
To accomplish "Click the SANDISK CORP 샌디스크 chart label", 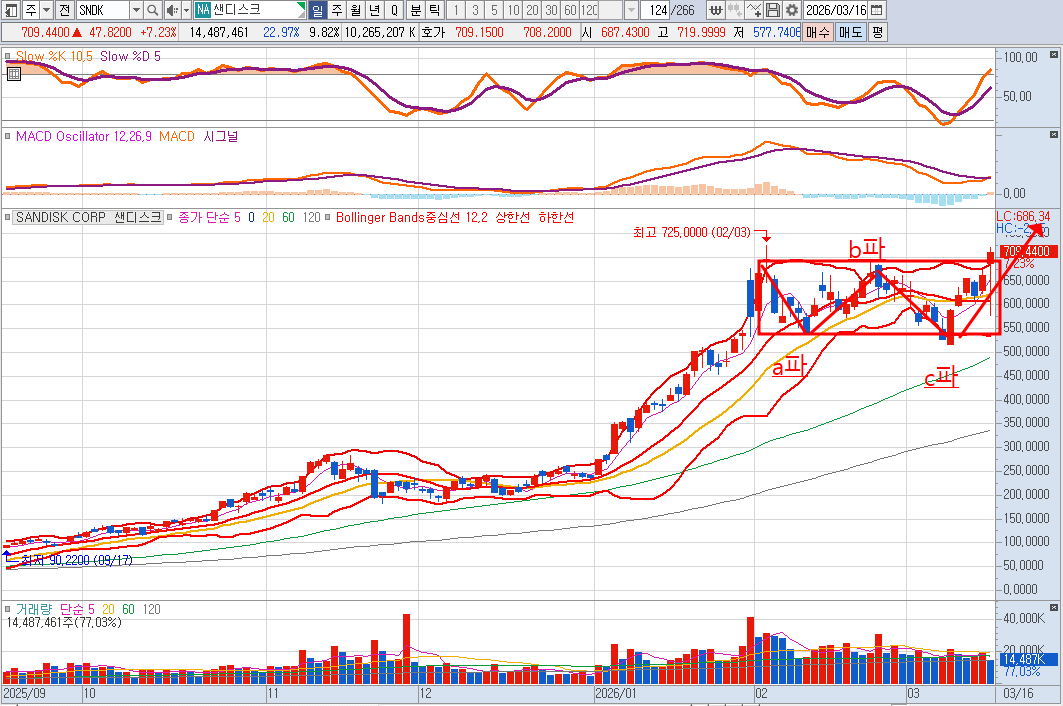I will (88, 216).
